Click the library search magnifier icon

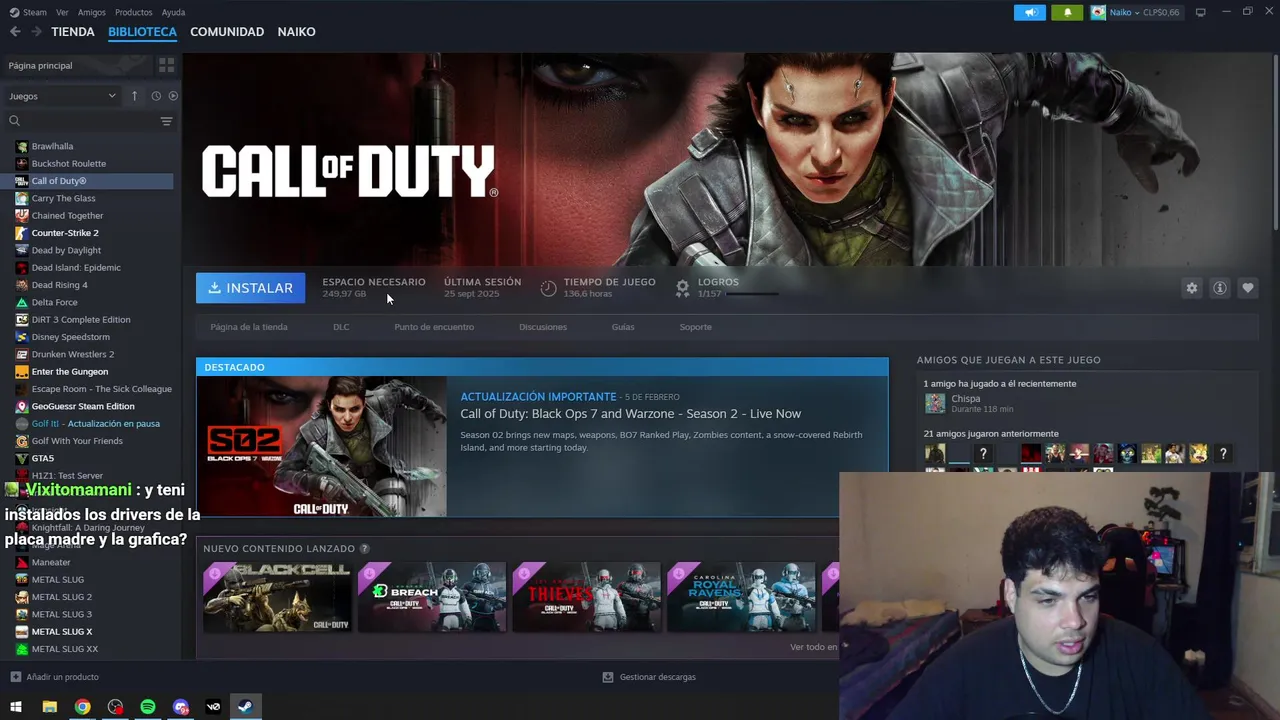(14, 121)
